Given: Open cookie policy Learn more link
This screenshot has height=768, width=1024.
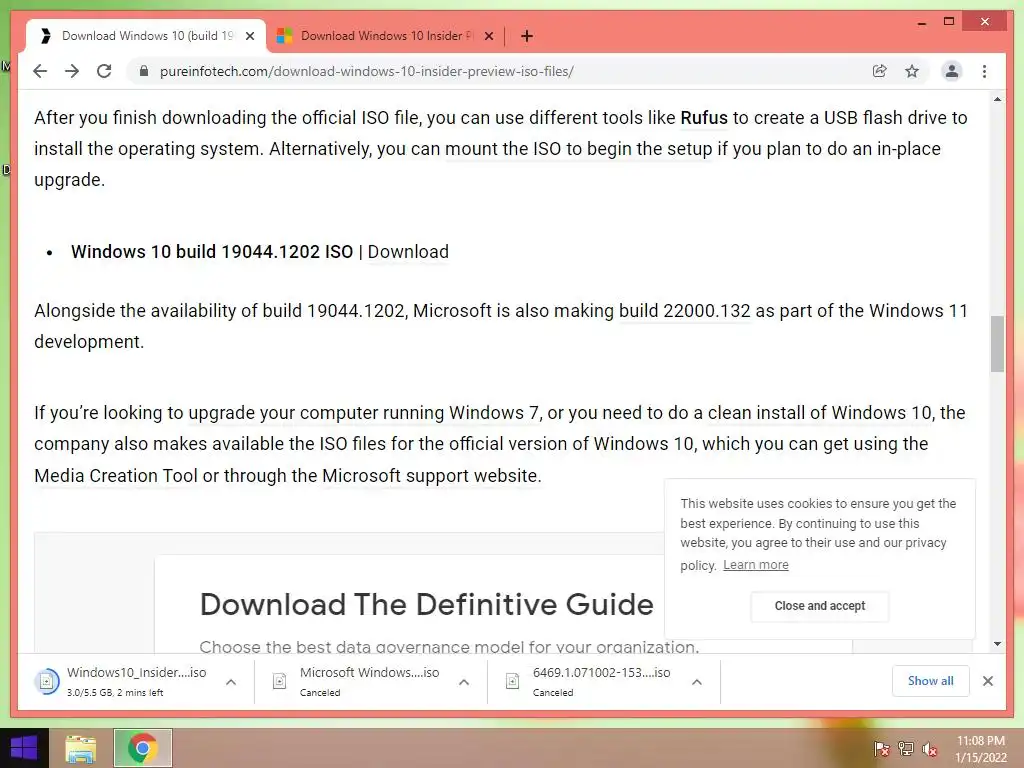Looking at the screenshot, I should (x=756, y=565).
